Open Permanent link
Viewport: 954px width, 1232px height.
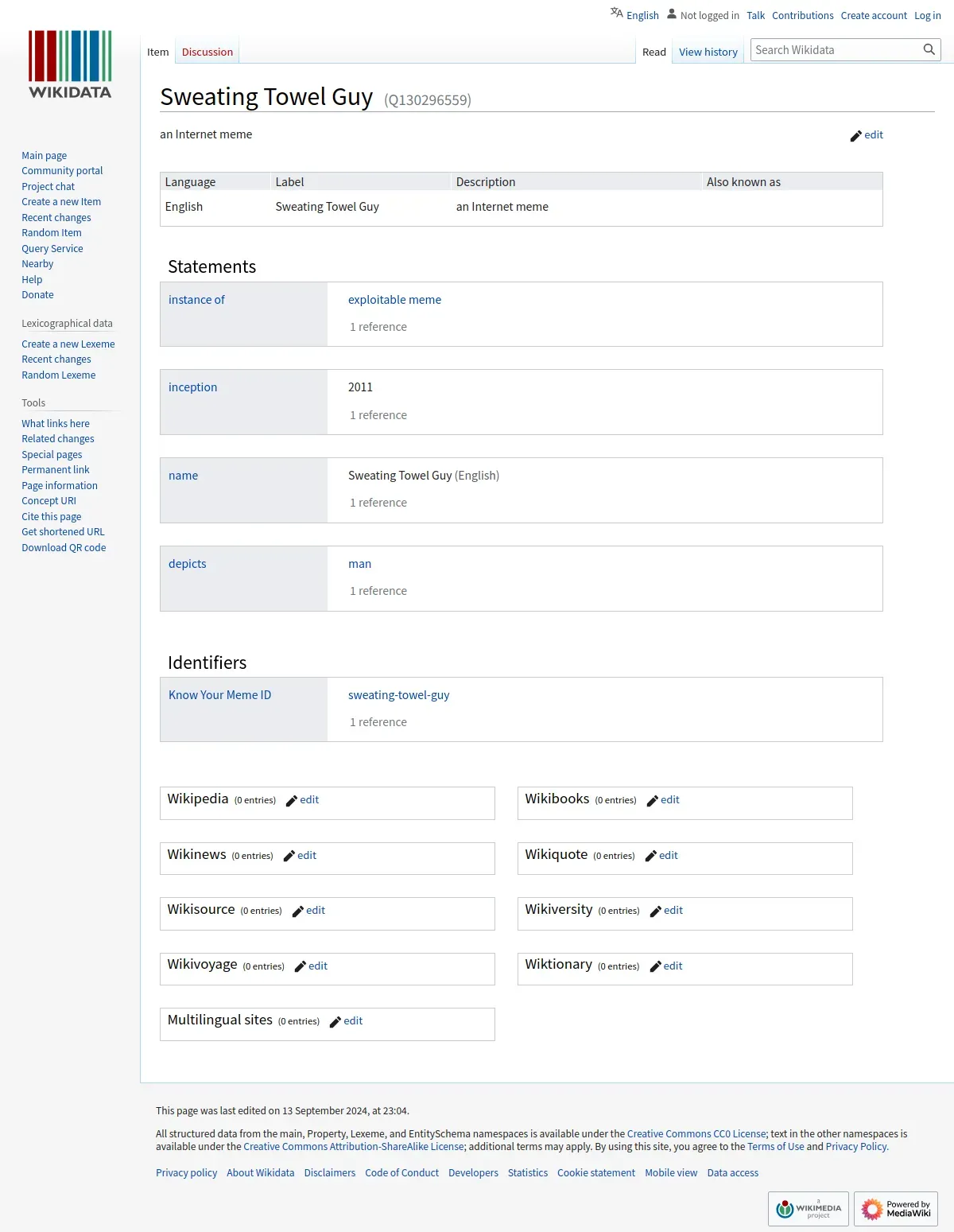[x=55, y=470]
